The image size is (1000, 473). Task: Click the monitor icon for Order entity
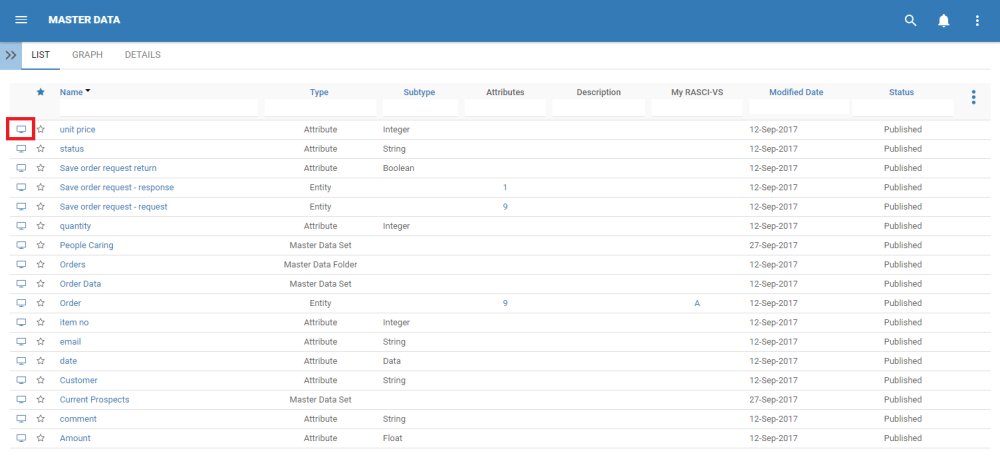(x=21, y=303)
